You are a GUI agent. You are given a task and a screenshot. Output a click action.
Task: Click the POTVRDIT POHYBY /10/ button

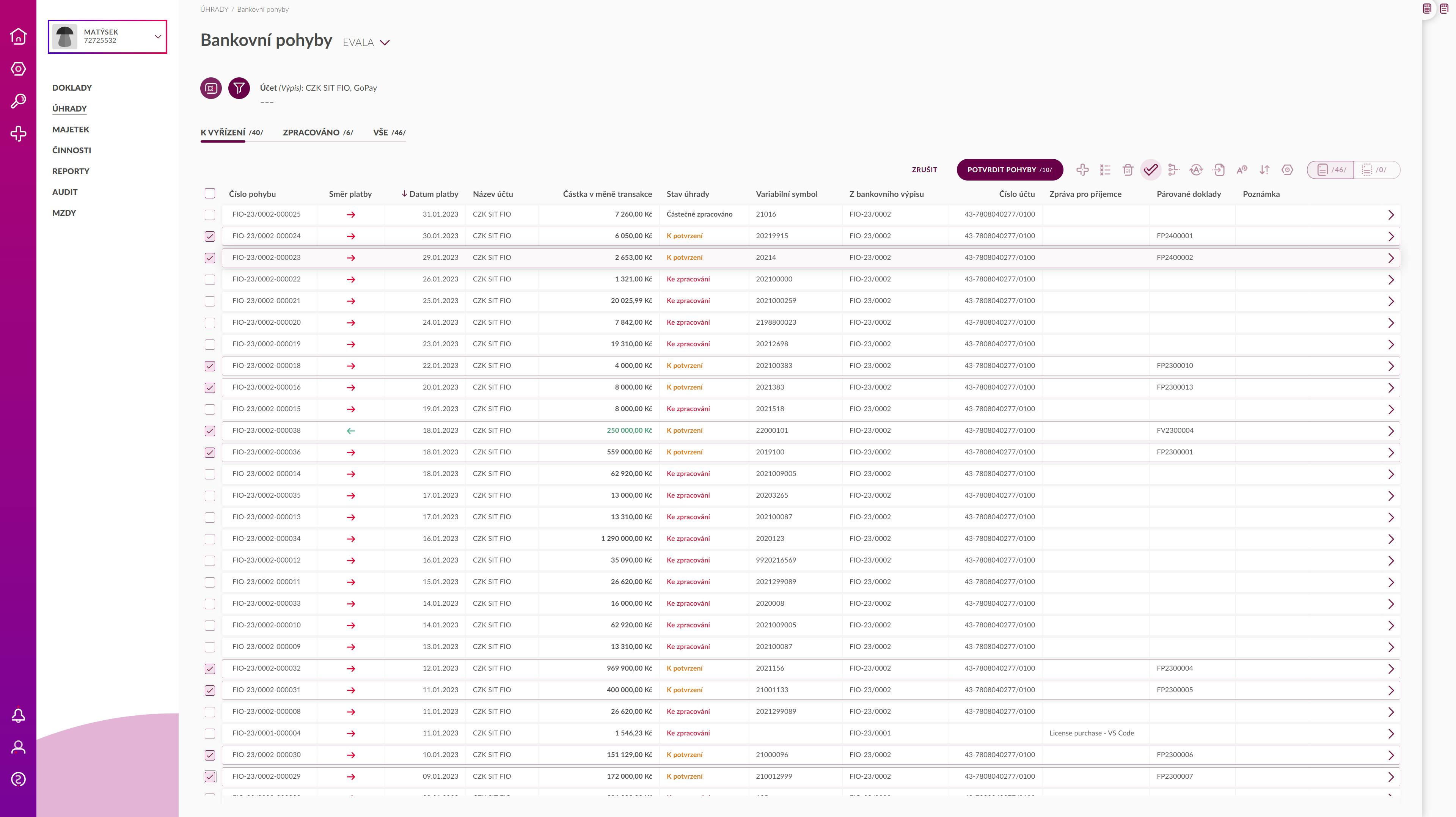pyautogui.click(x=1010, y=170)
